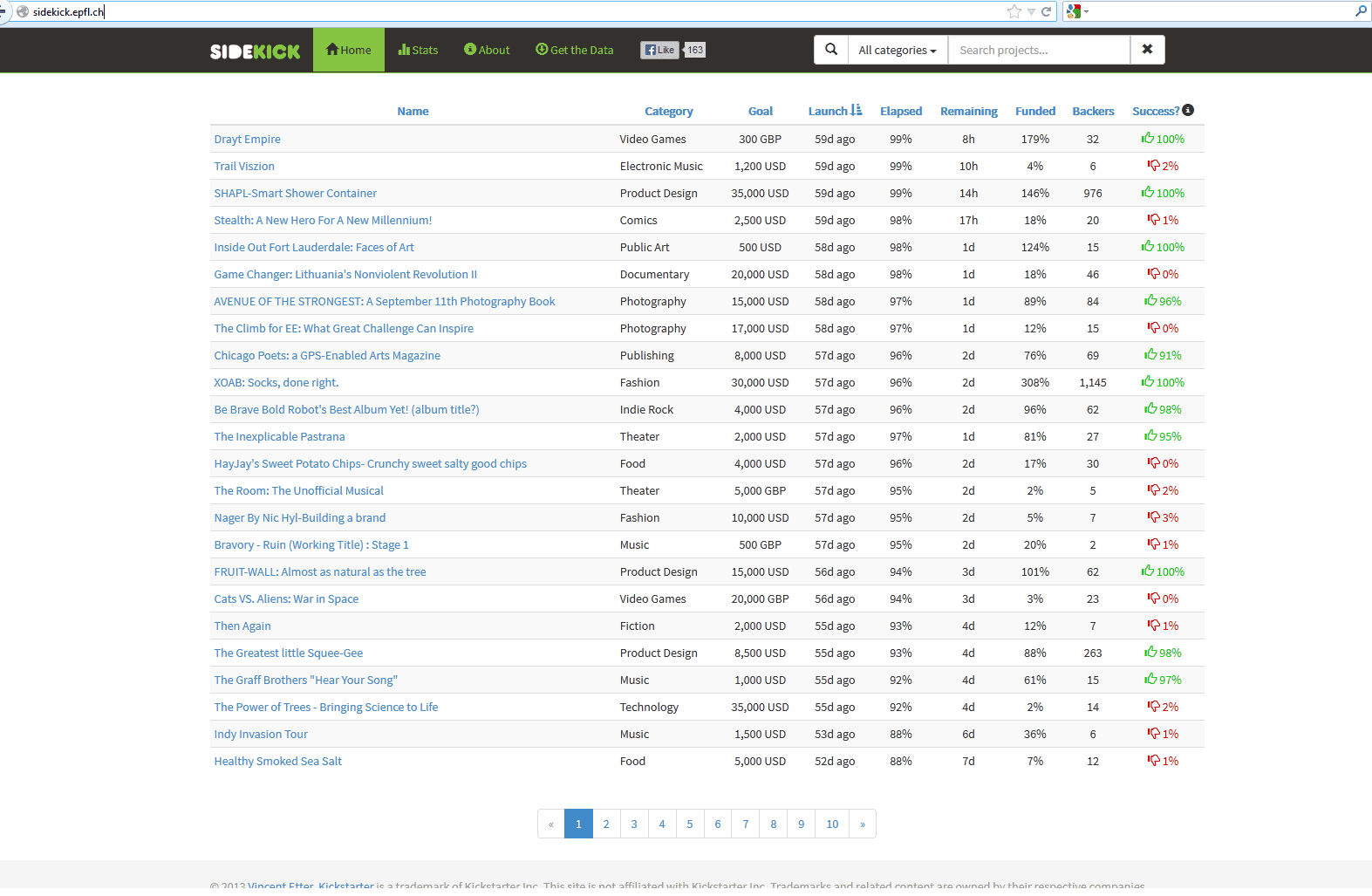This screenshot has width=1372, height=896.
Task: Click the info icon beside Success?
Action: click(1188, 110)
